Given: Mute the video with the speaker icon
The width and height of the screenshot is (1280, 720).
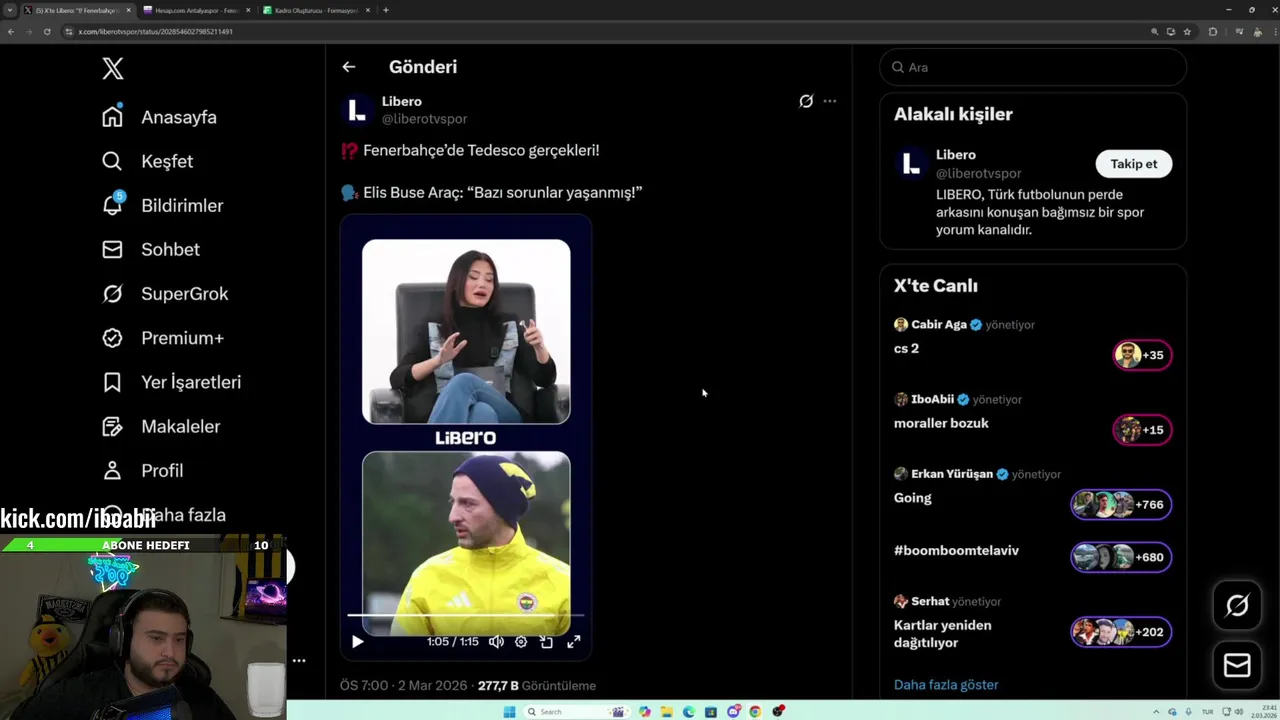Looking at the screenshot, I should [x=496, y=642].
